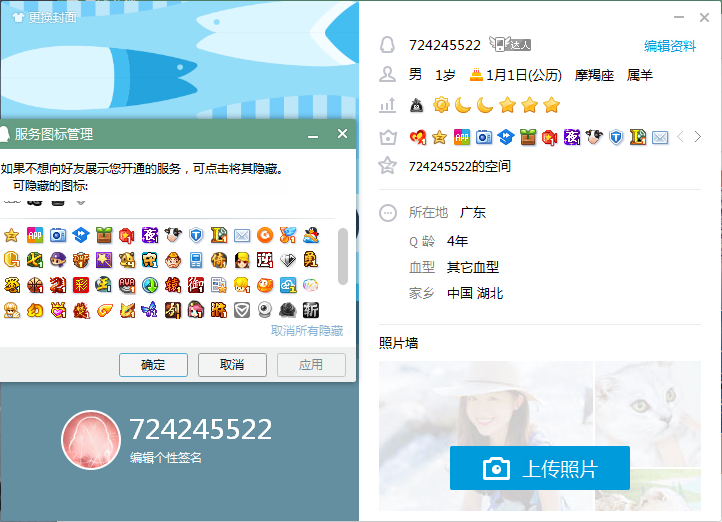
Task: Click the camera photo album icon in the dialog
Action: click(x=58, y=235)
